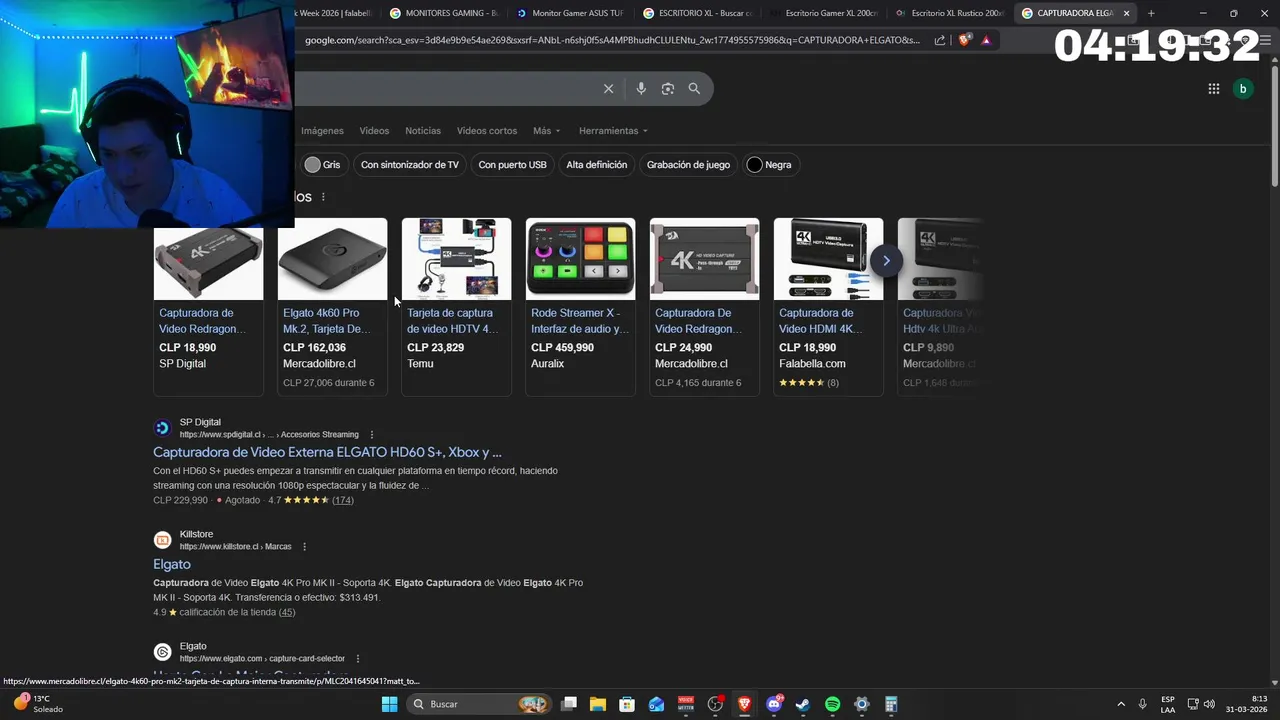
Task: Open 'Elgato 4k60 Pro Mk.2' product link
Action: [327, 321]
